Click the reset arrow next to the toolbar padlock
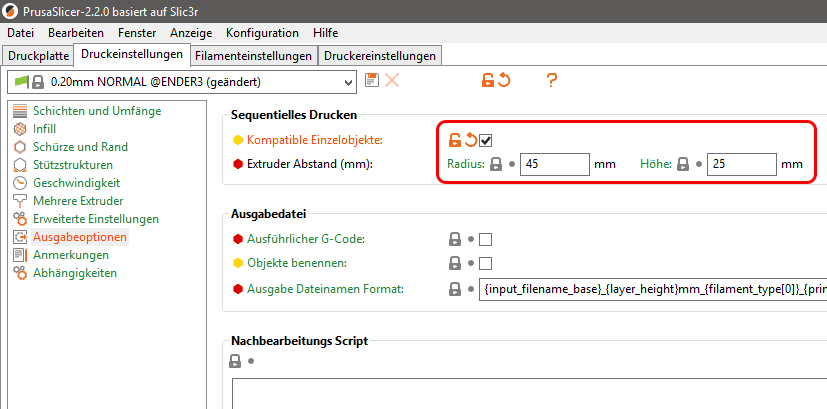 504,81
